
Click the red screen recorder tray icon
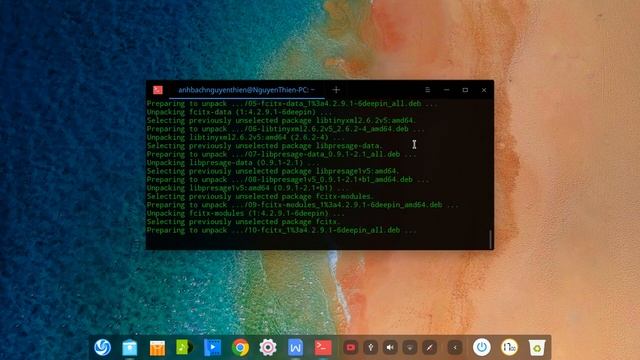pos(351,347)
